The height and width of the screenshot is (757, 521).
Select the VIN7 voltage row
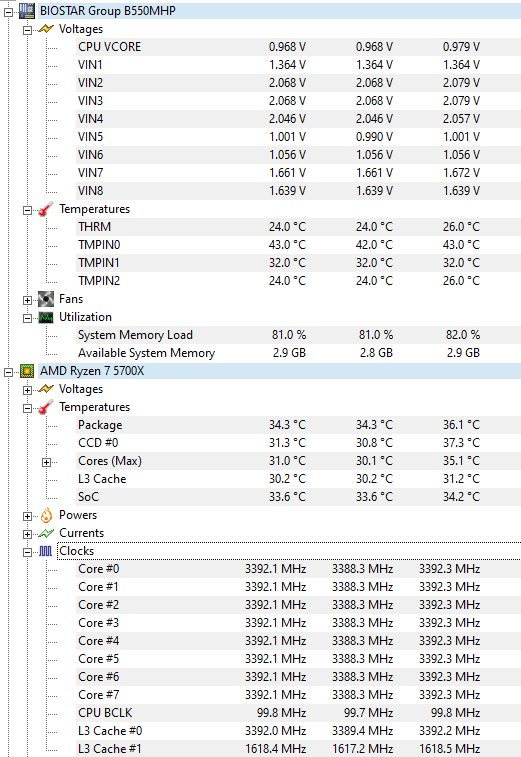point(298,173)
